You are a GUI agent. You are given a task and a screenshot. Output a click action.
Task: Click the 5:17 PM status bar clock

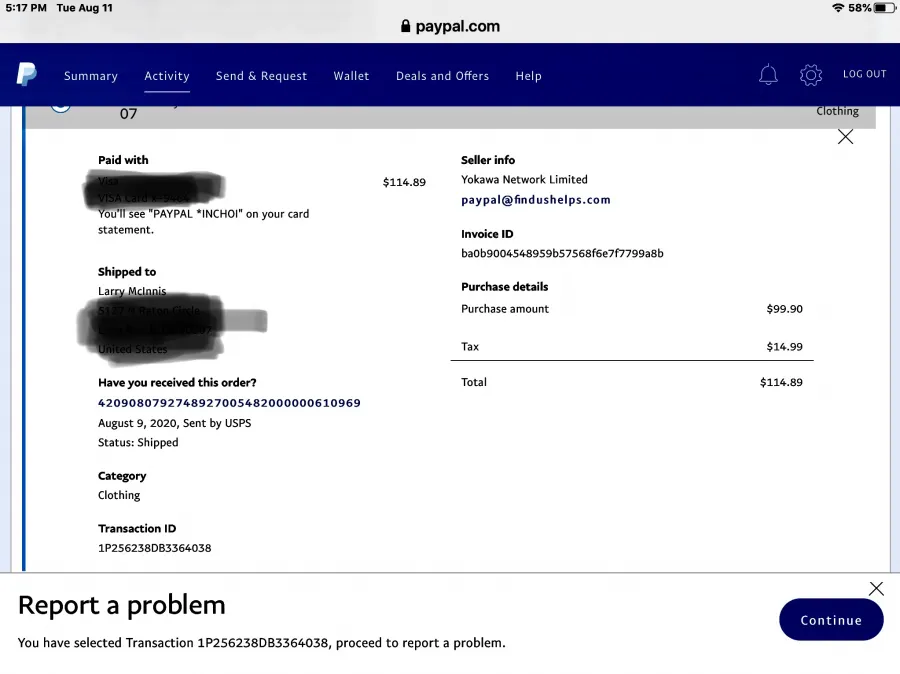[26, 8]
